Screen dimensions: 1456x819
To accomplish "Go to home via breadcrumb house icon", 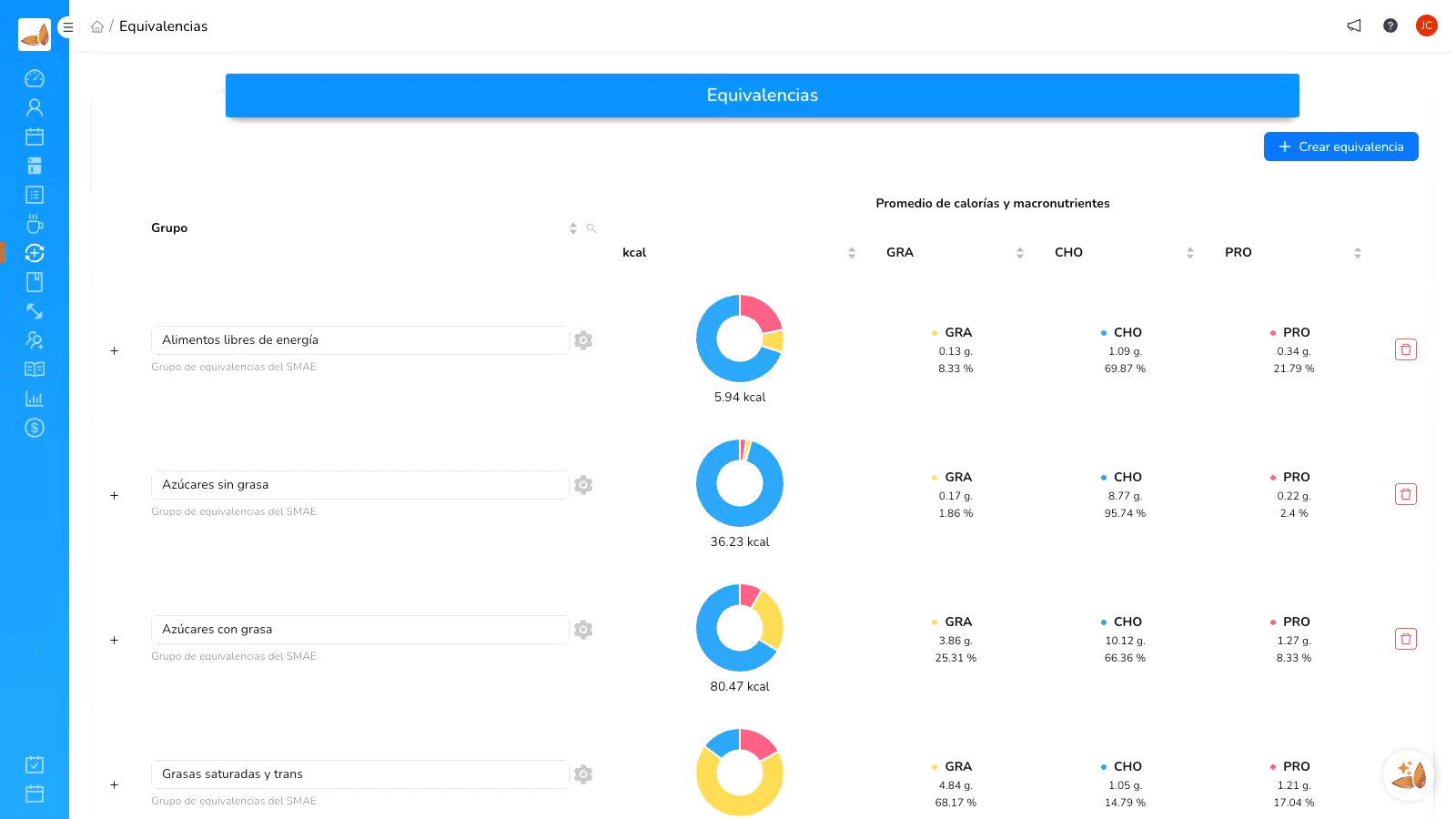I will [97, 26].
